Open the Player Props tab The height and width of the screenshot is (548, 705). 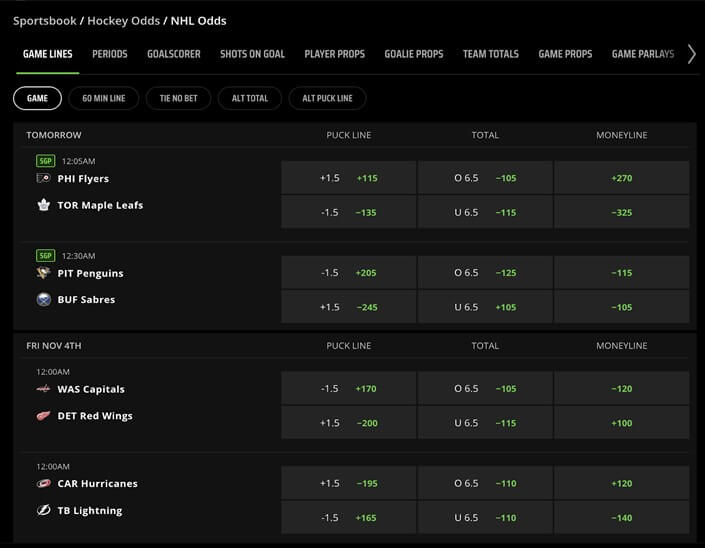coord(335,54)
